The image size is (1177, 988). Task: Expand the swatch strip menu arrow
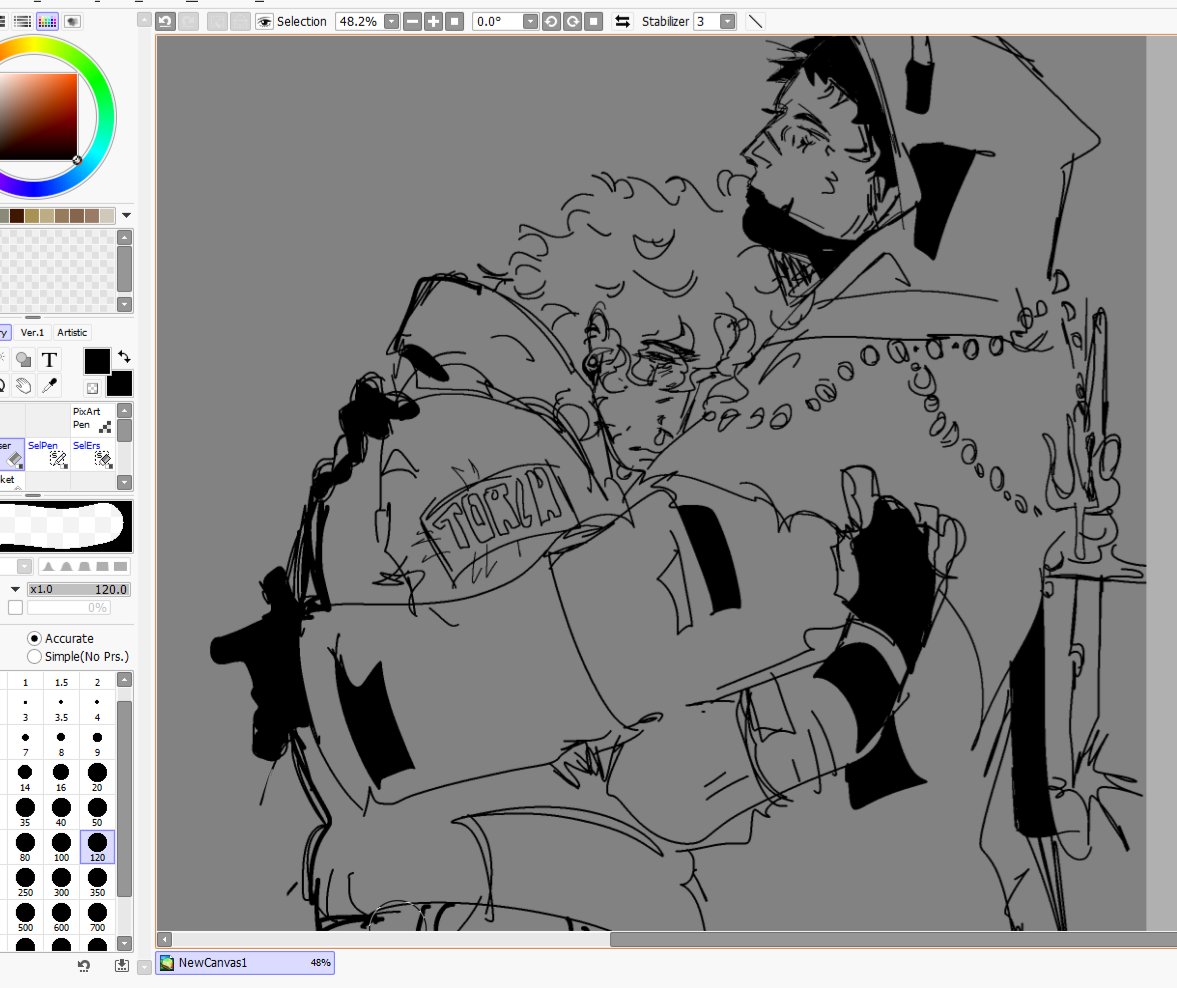tap(126, 215)
